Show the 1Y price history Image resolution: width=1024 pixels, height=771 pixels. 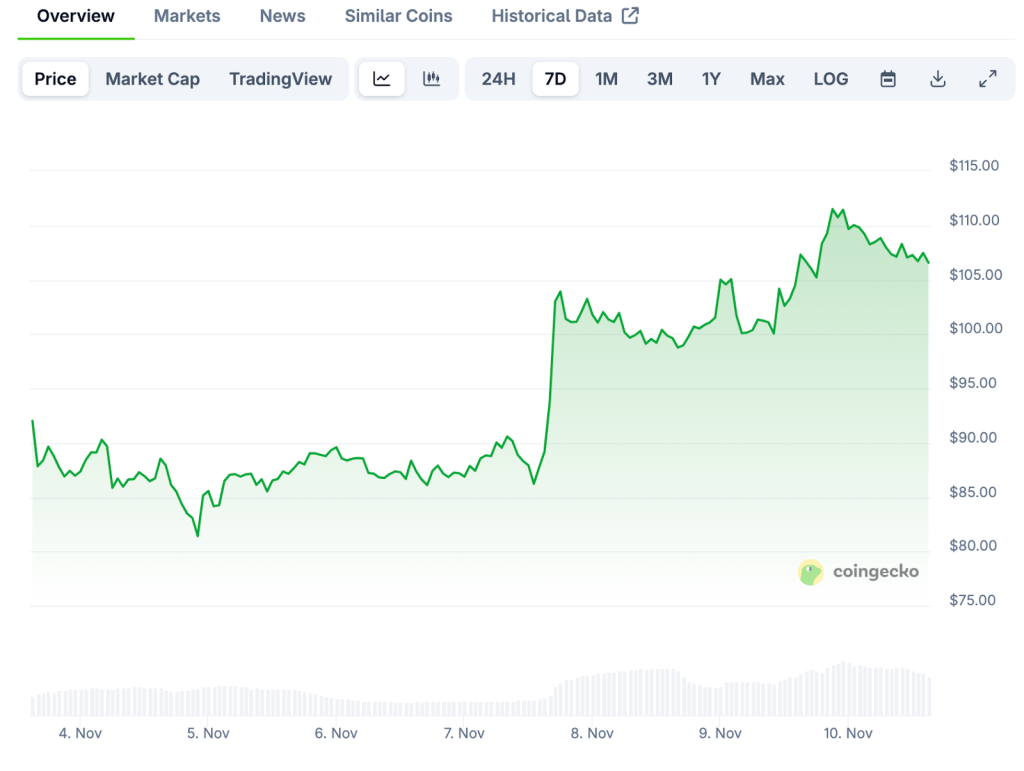tap(711, 79)
